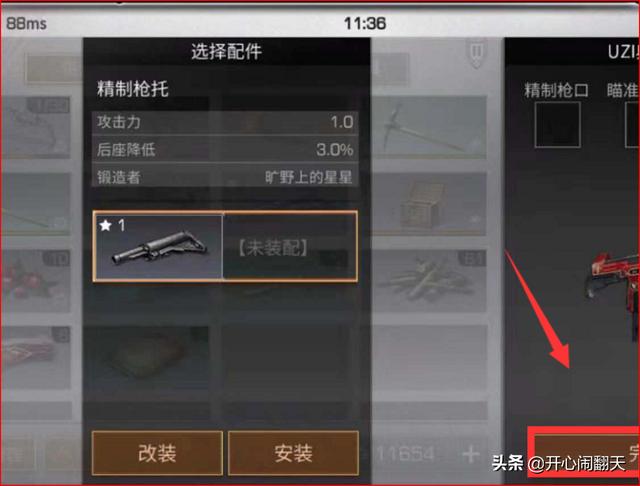Select the one-star gun stock item

point(158,246)
